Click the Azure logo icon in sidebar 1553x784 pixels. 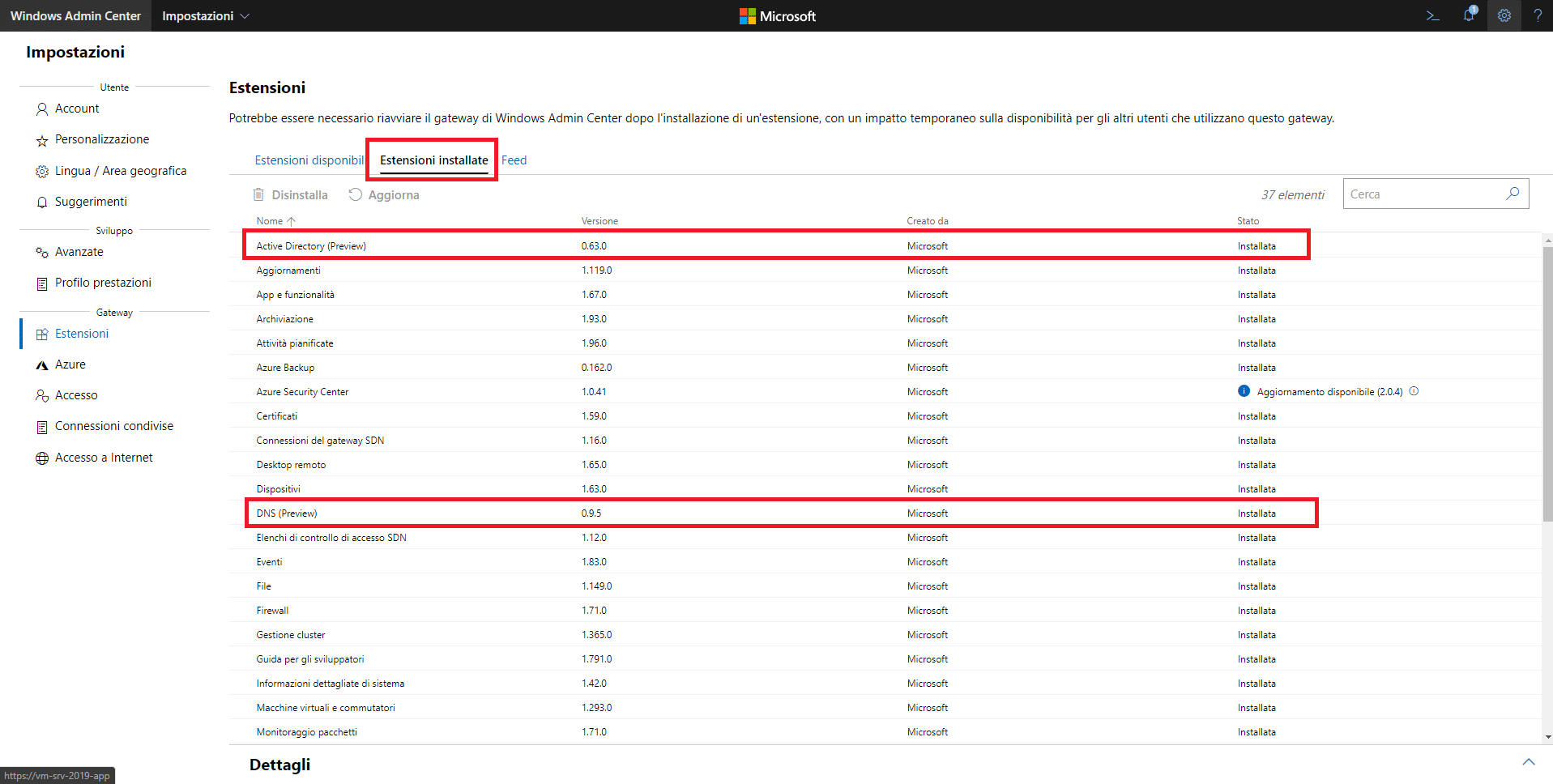coord(42,365)
